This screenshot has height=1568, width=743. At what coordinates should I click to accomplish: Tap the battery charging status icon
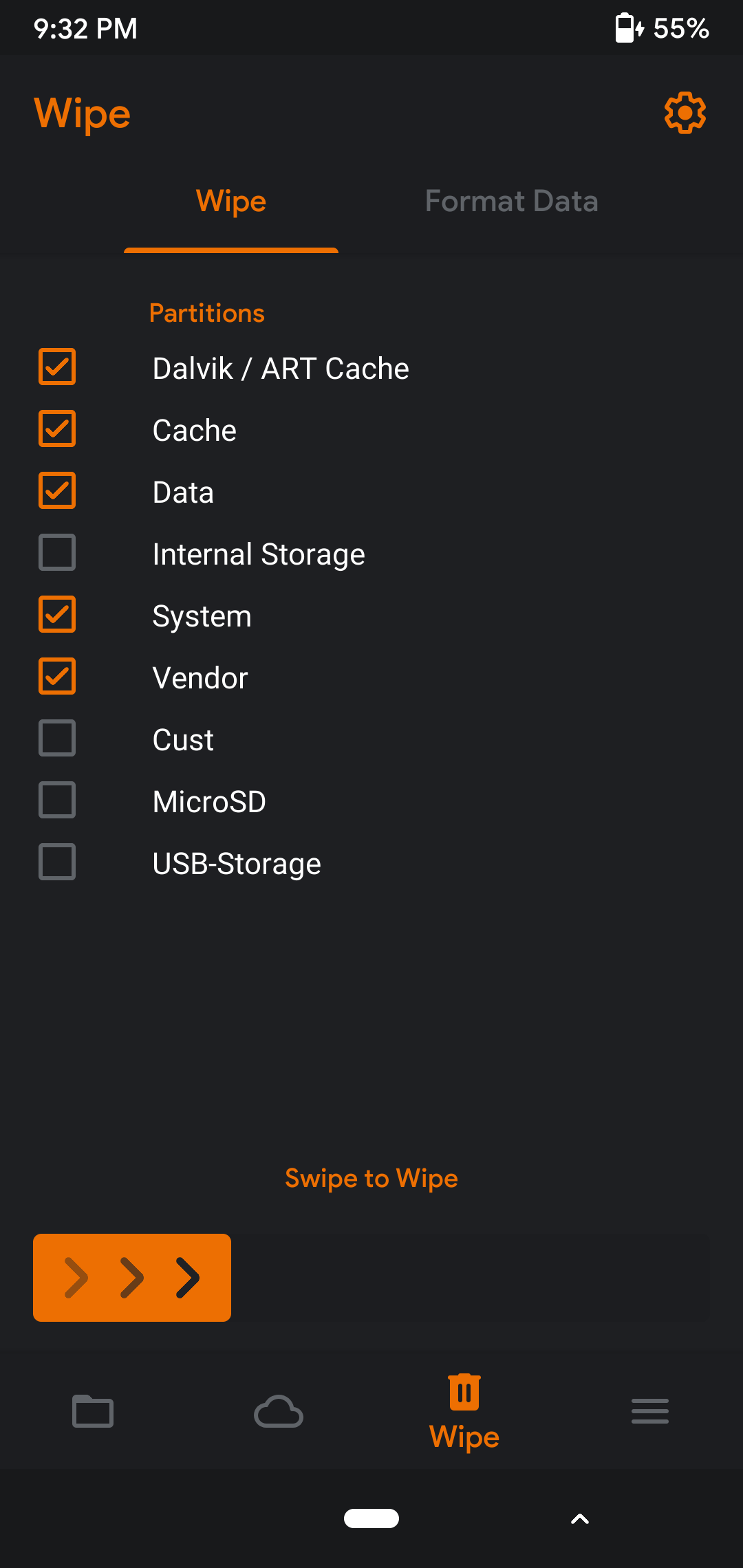[x=629, y=28]
